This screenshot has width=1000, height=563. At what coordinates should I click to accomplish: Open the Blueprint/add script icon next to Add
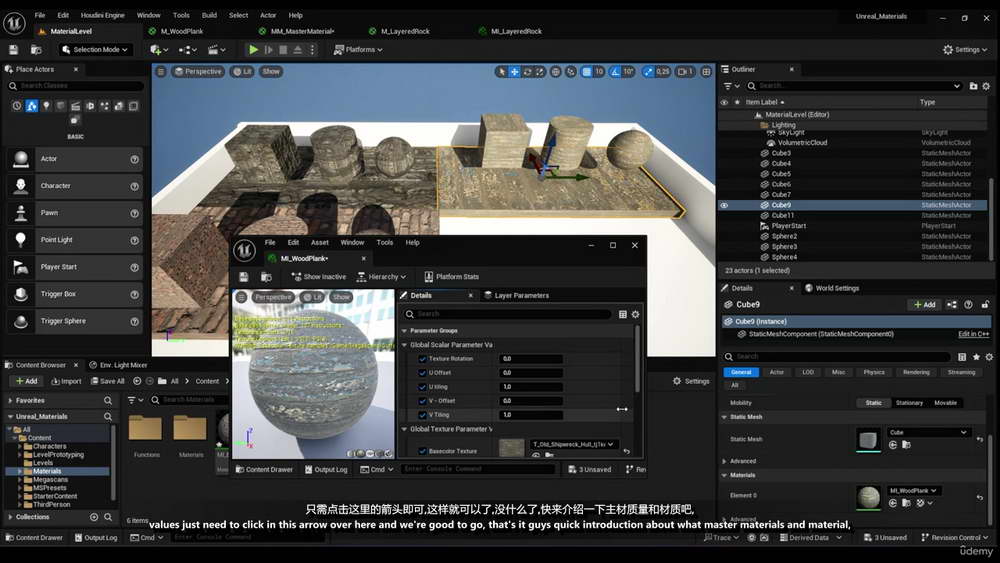[x=952, y=305]
